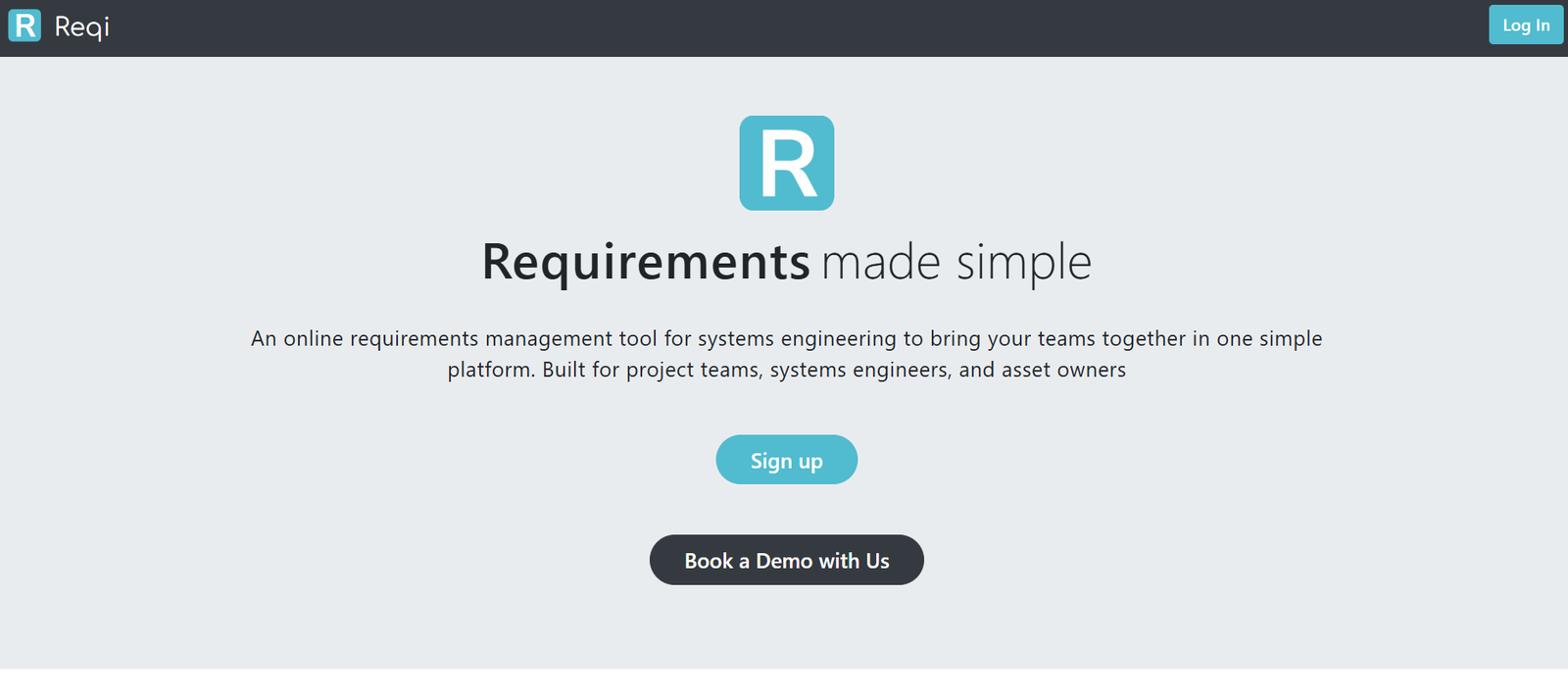Select Book a Demo with Us
The image size is (1568, 699).
[x=786, y=560]
